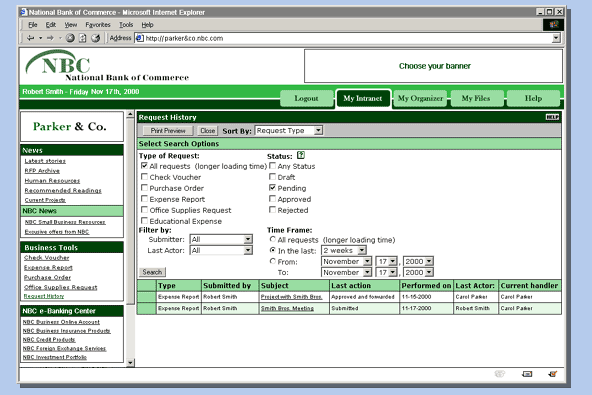Switch to the My Files tab
The height and width of the screenshot is (395, 592).
(x=476, y=98)
